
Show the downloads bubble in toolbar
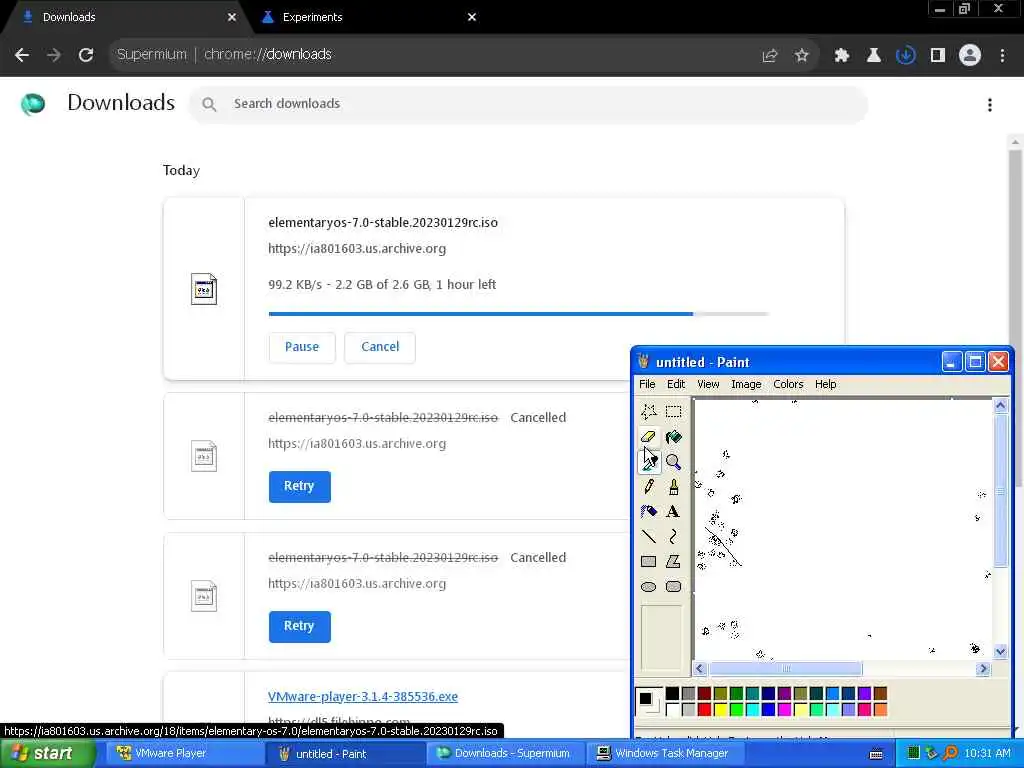905,56
